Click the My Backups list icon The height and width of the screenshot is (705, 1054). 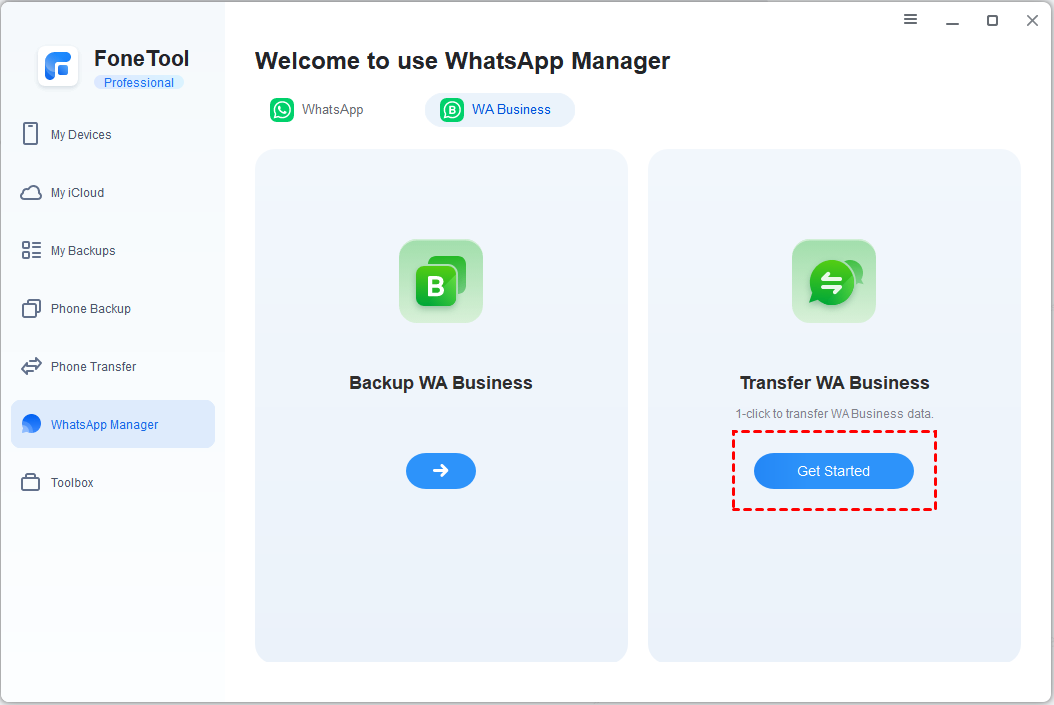pos(30,251)
